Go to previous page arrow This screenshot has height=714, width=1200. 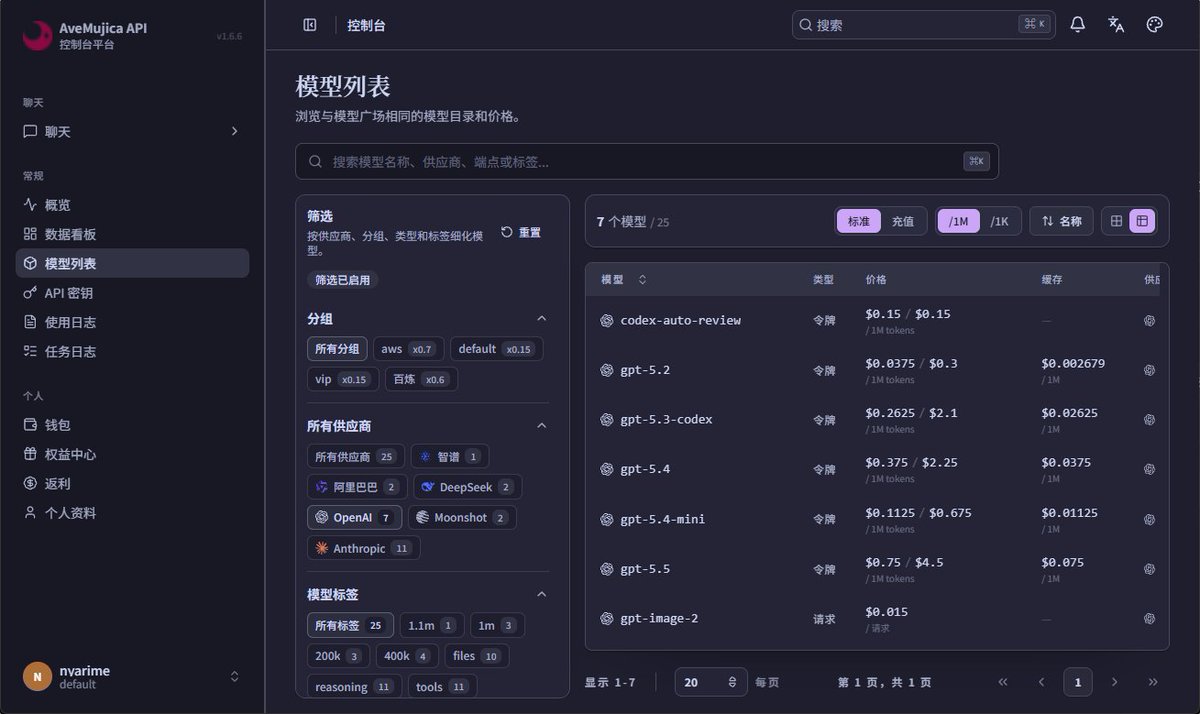[1041, 682]
